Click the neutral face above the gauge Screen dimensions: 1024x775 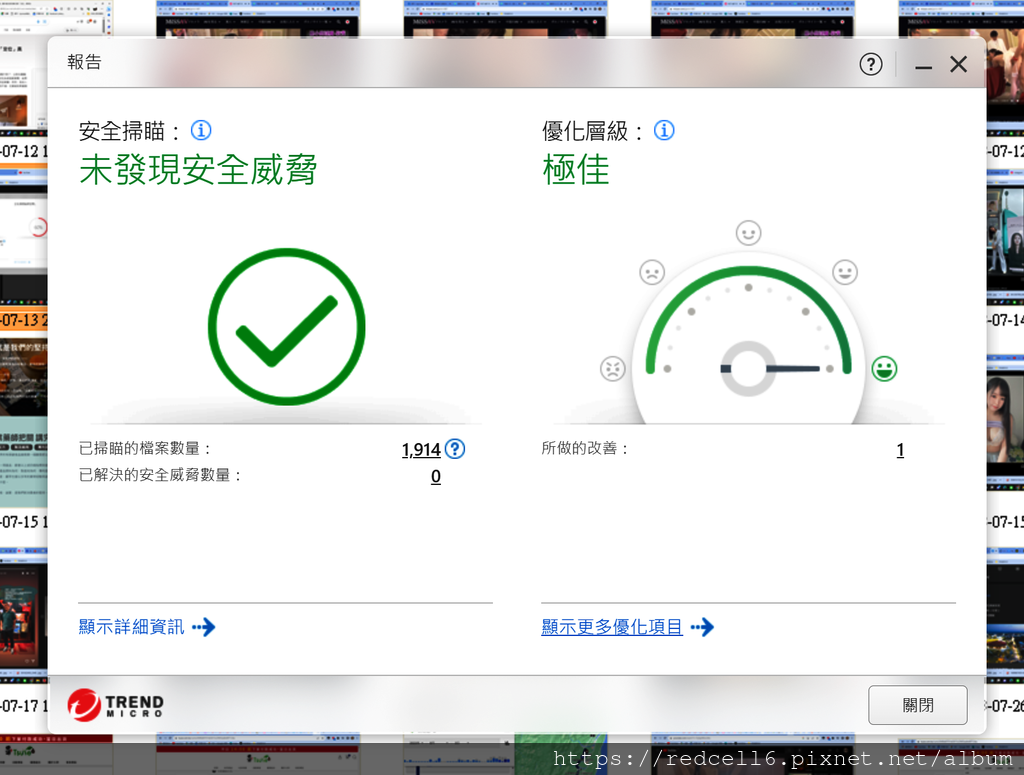749,233
